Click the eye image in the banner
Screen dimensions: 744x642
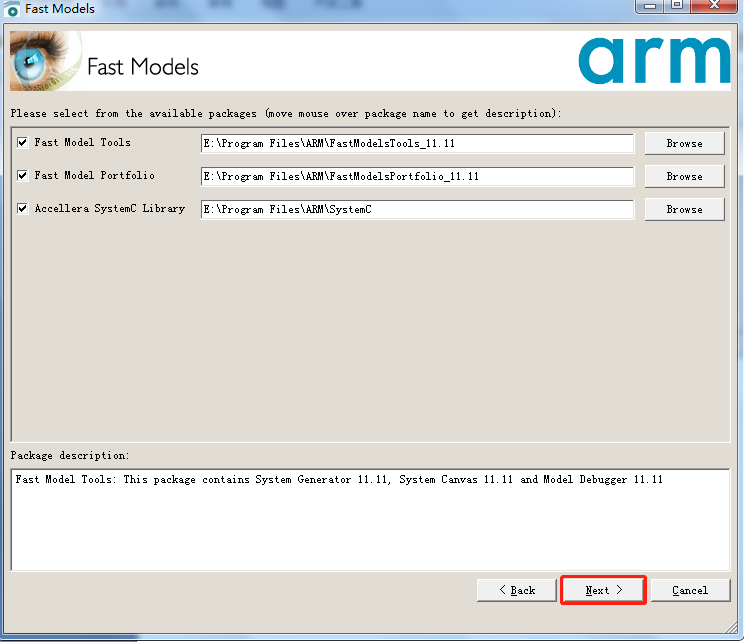click(x=46, y=61)
